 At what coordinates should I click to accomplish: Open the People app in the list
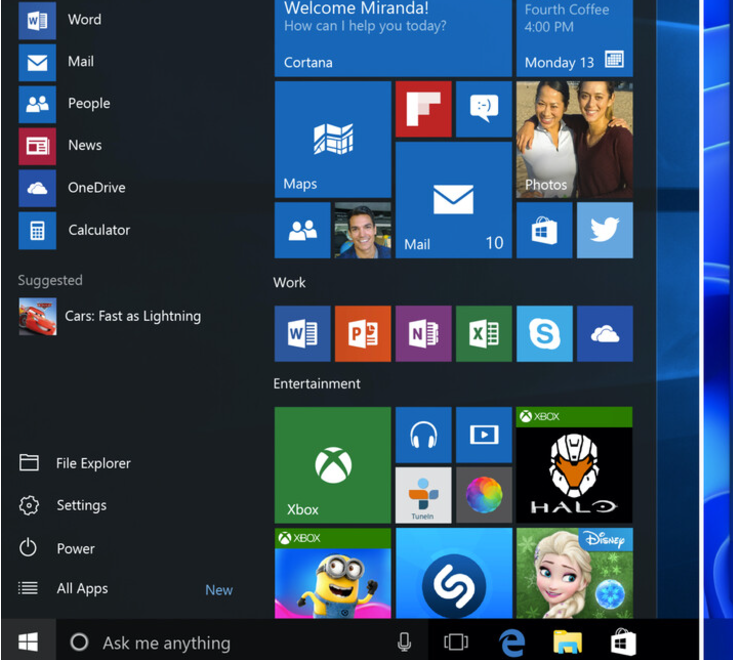(x=65, y=103)
